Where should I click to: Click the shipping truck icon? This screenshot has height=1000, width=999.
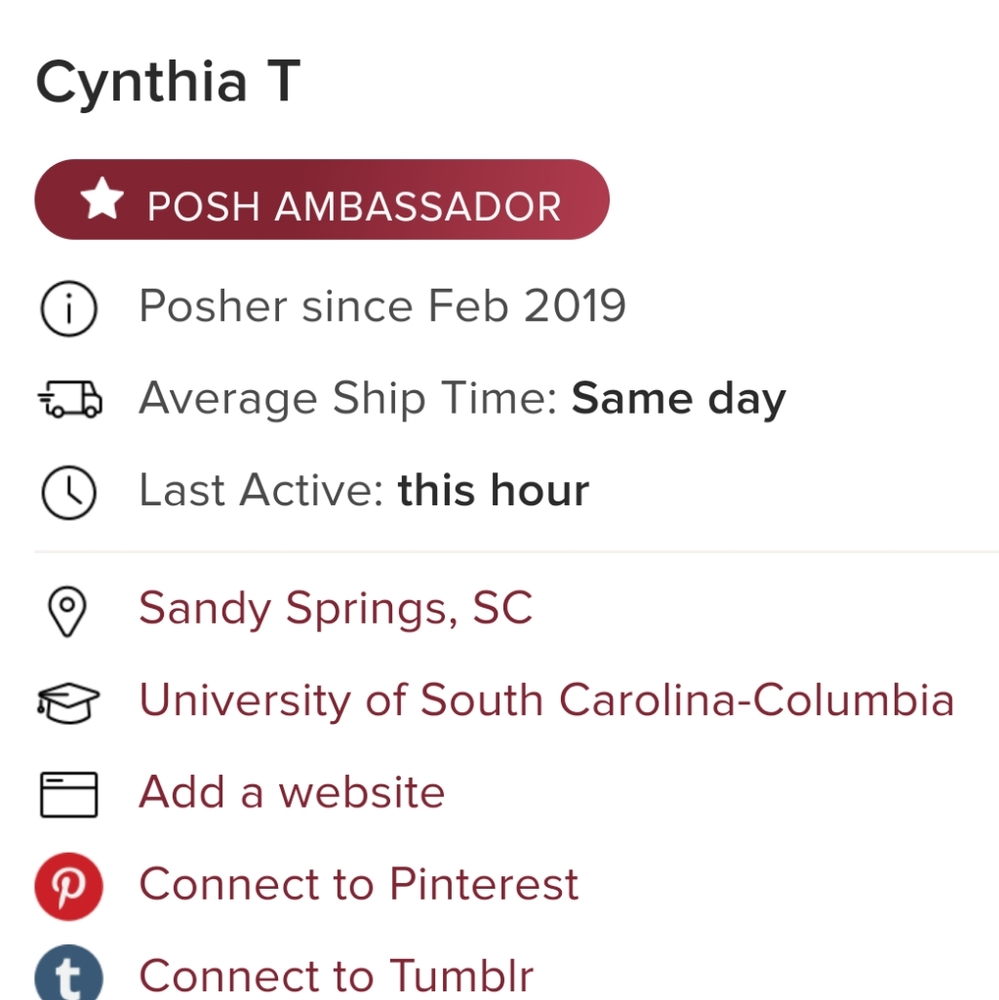pyautogui.click(x=68, y=400)
